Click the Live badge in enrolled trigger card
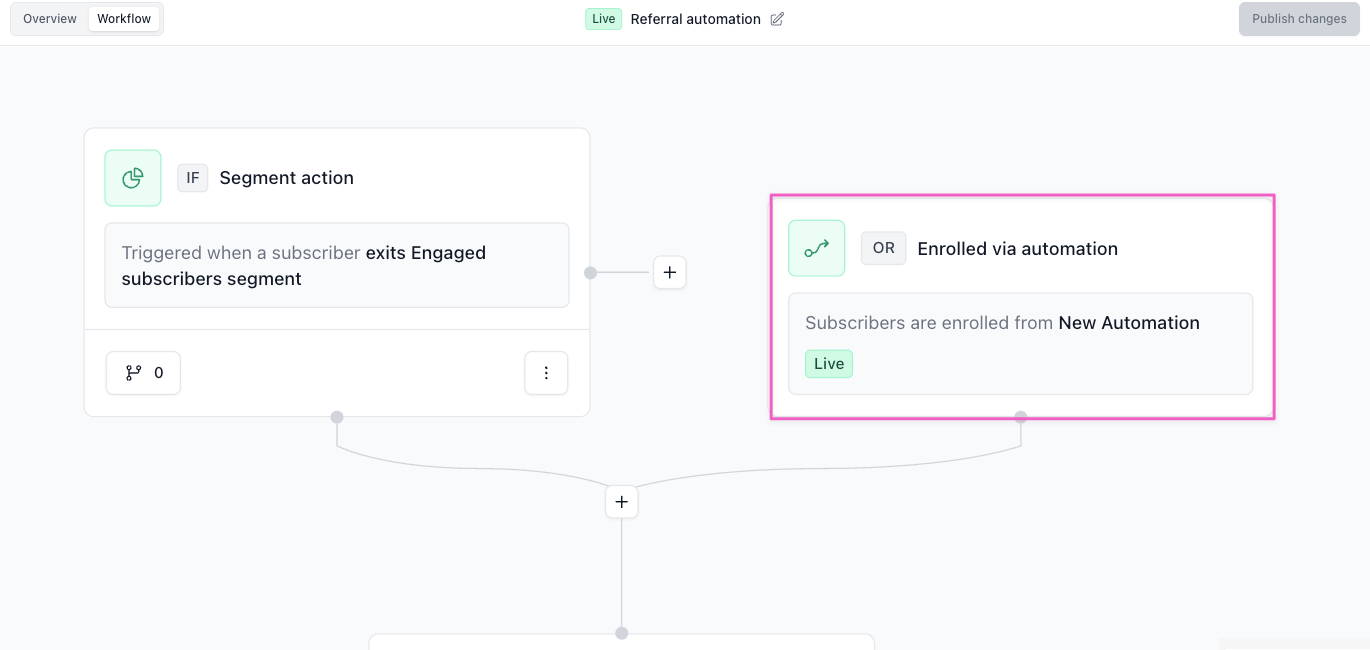The height and width of the screenshot is (650, 1370). pyautogui.click(x=828, y=364)
